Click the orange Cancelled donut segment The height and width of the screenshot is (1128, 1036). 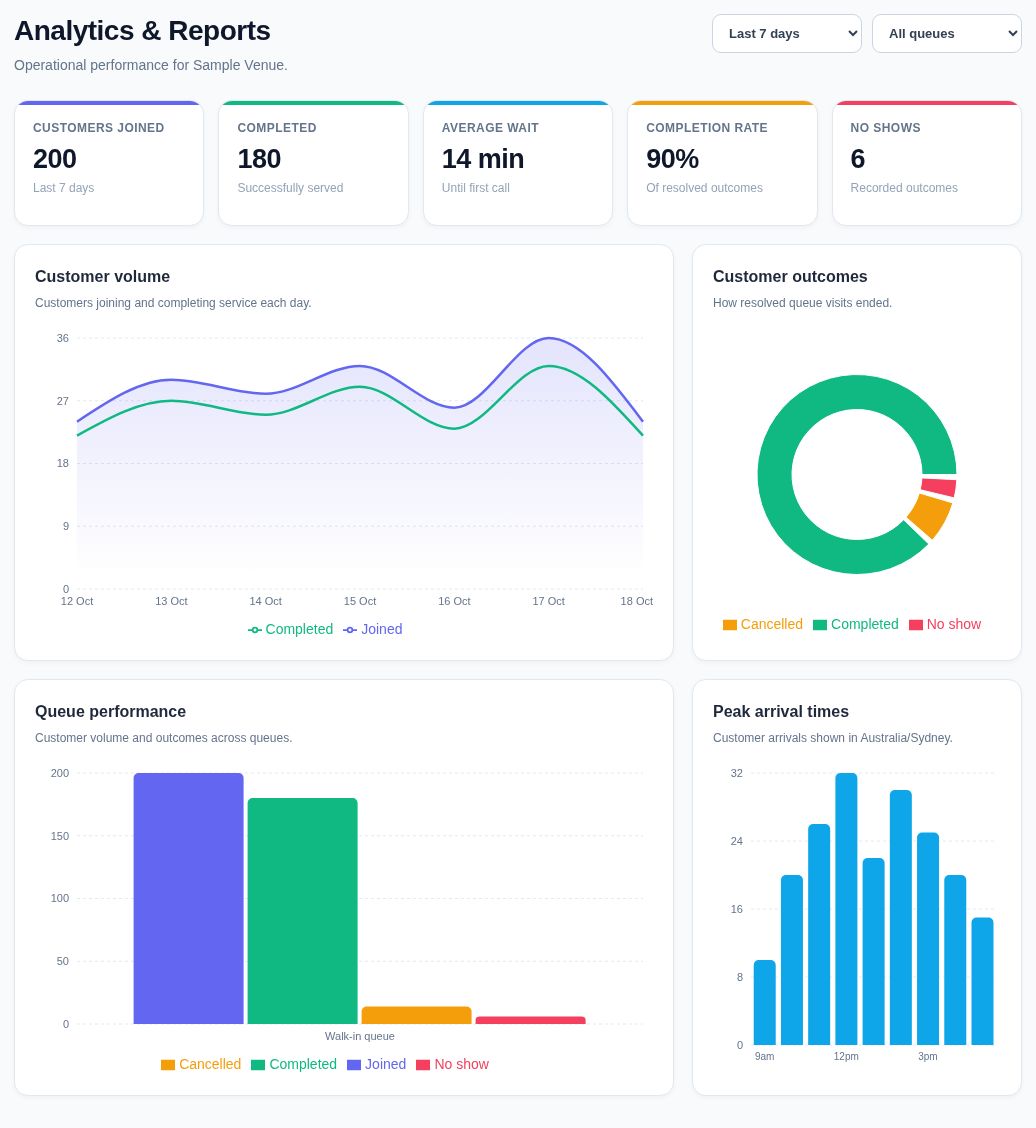coord(930,515)
